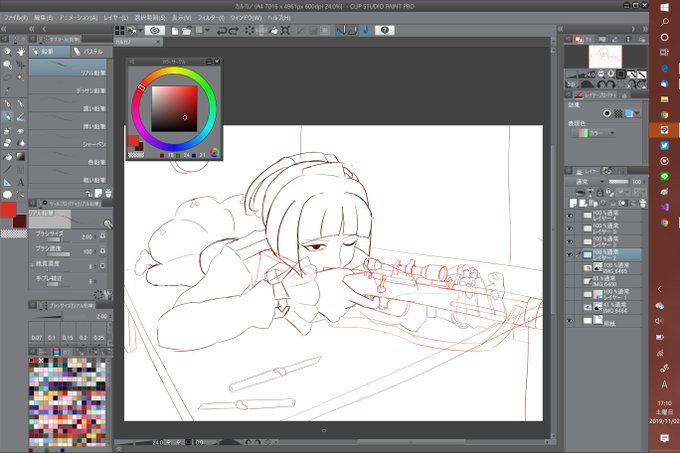Show the IMG_6465 layer
680x453 pixels.
(x=570, y=268)
